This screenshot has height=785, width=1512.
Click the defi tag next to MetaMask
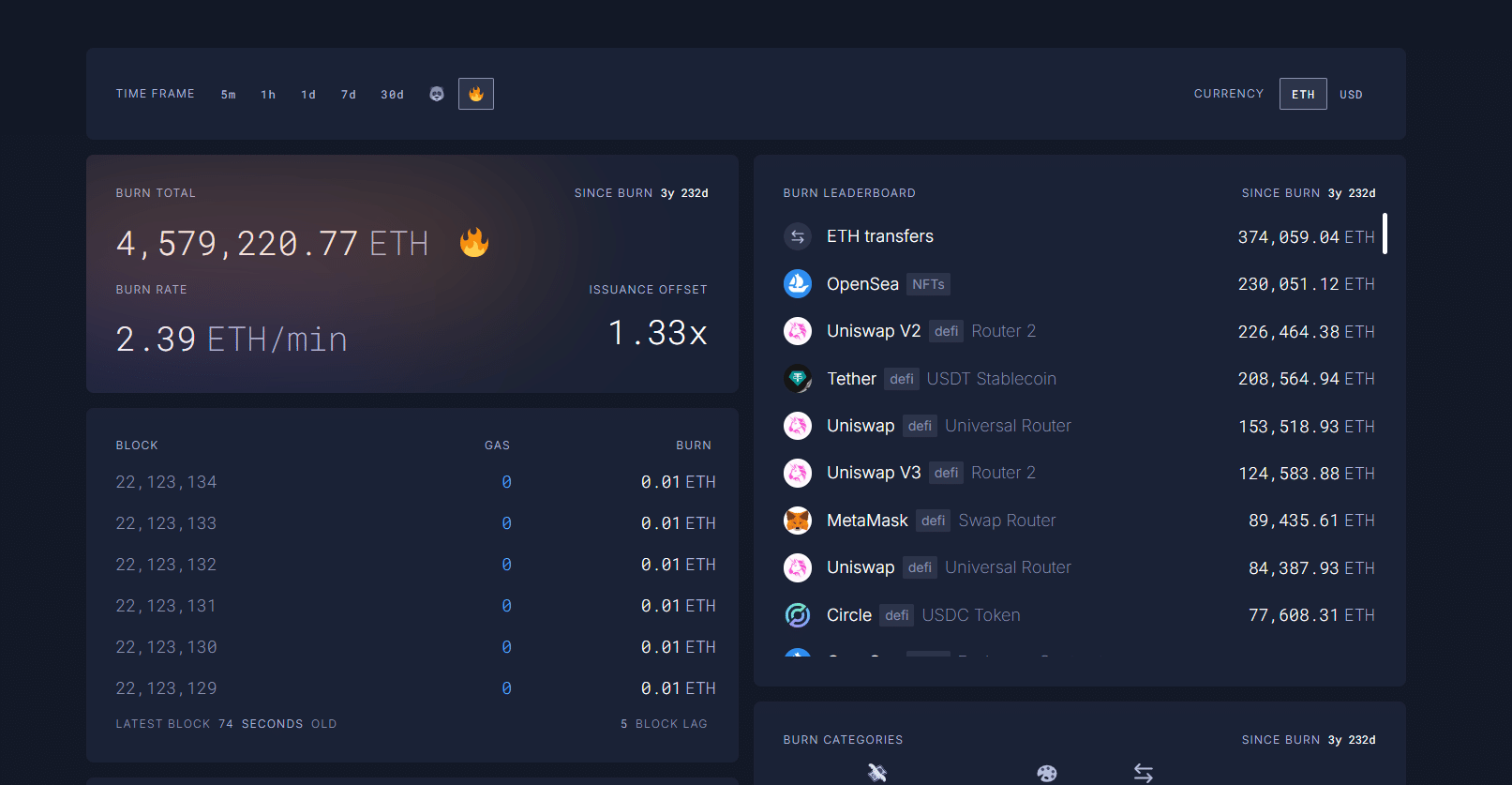click(x=933, y=521)
